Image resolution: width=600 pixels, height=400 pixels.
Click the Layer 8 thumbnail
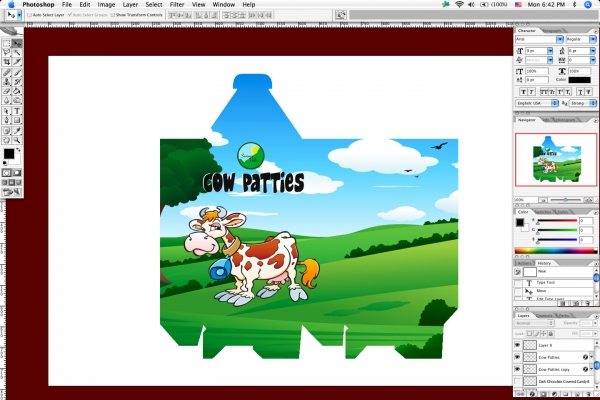(x=530, y=345)
